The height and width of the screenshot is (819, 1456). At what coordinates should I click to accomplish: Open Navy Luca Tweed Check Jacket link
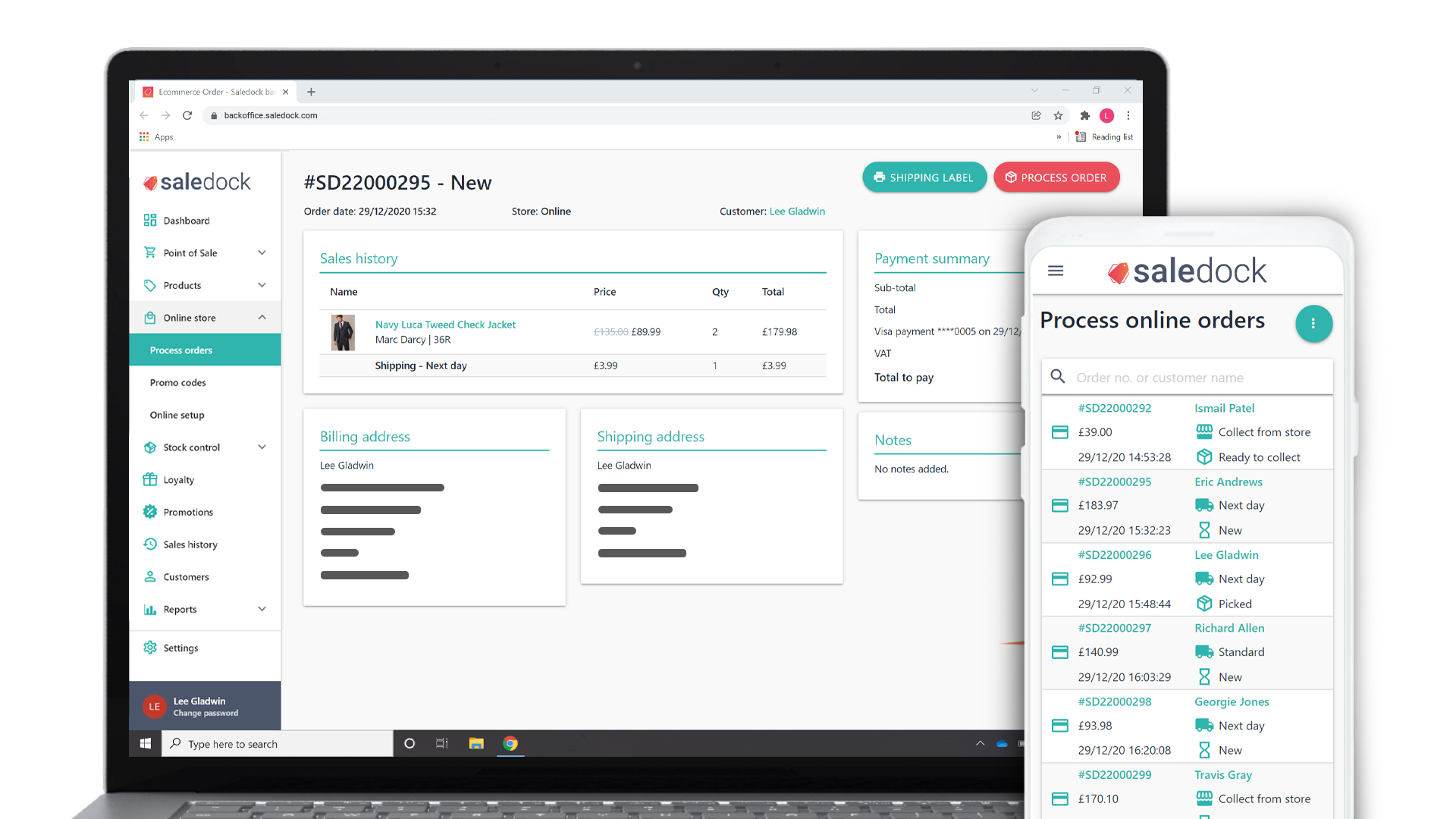[x=445, y=325]
